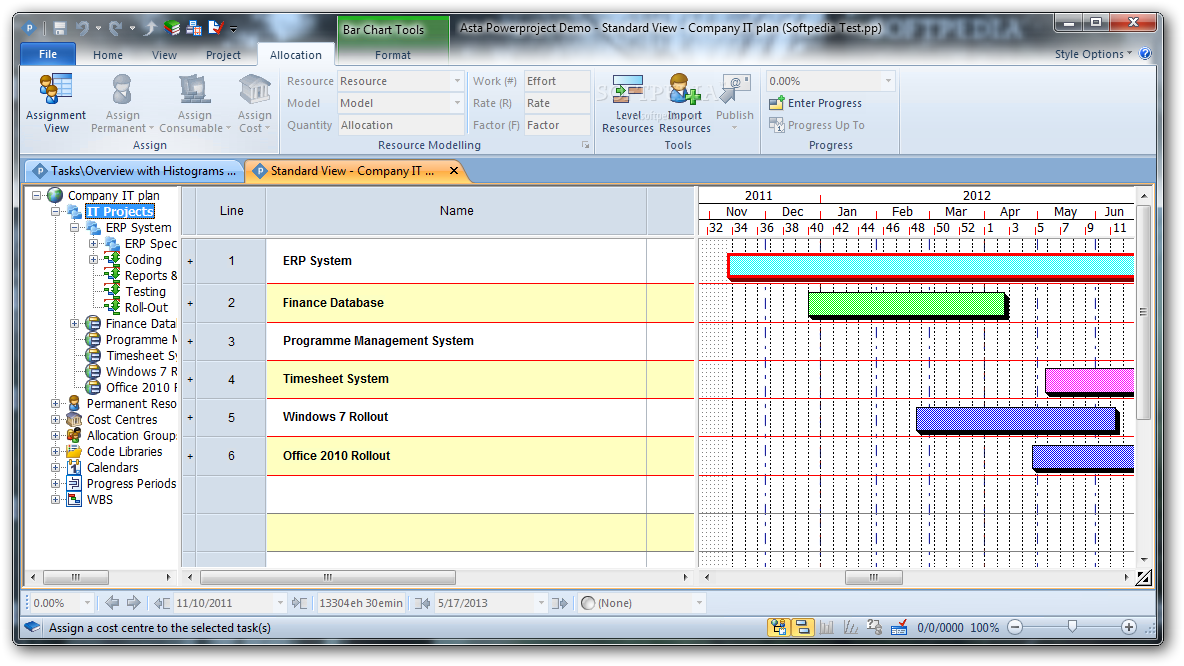Switch to the Project ribbon tab
Image resolution: width=1184 pixels, height=666 pixels.
(223, 55)
